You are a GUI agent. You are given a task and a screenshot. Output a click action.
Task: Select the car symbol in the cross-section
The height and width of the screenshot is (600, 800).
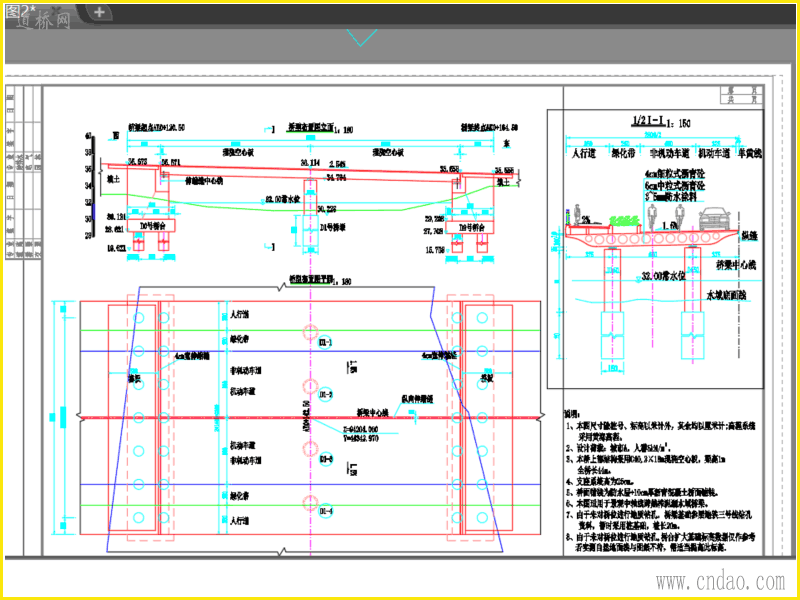coord(716,218)
